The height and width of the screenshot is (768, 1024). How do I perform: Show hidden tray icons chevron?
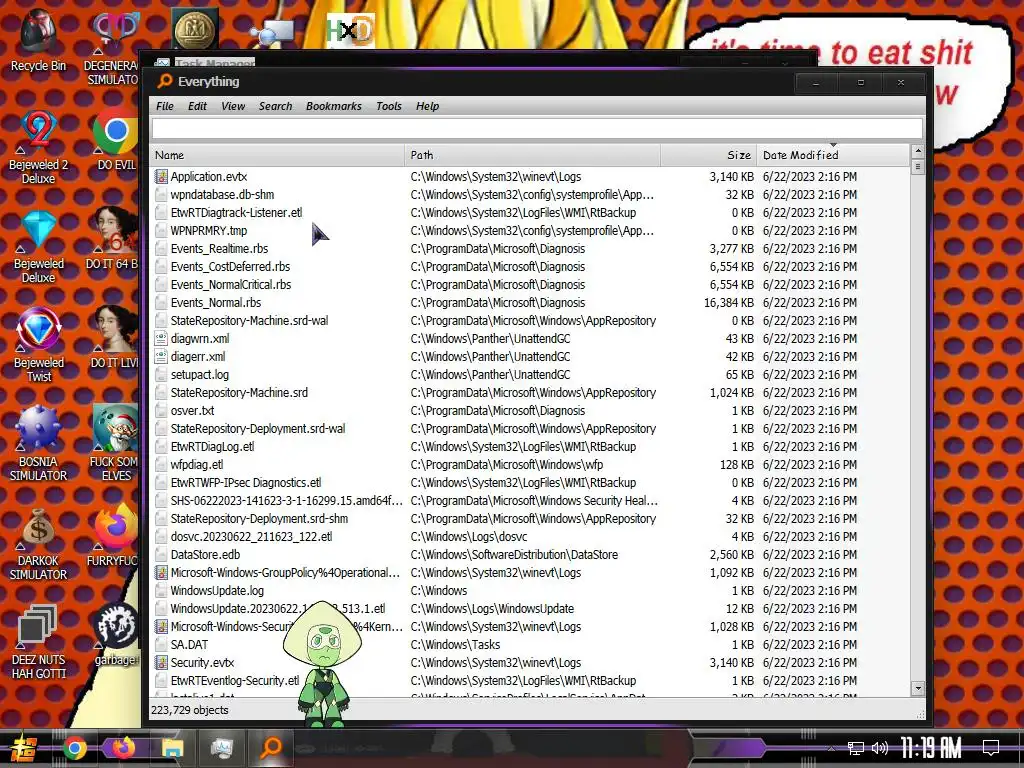coord(831,748)
